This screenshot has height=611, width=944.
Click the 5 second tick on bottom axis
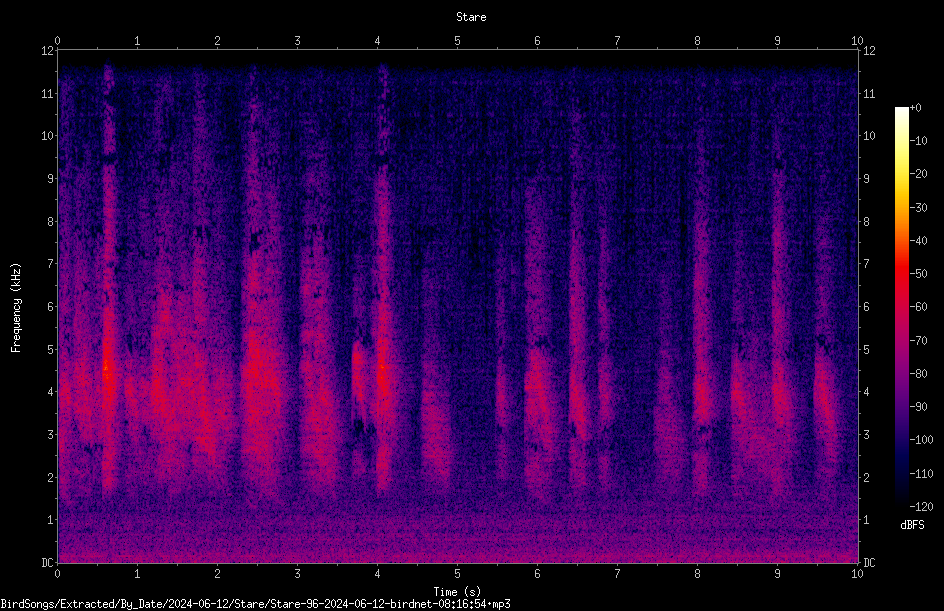pos(457,574)
